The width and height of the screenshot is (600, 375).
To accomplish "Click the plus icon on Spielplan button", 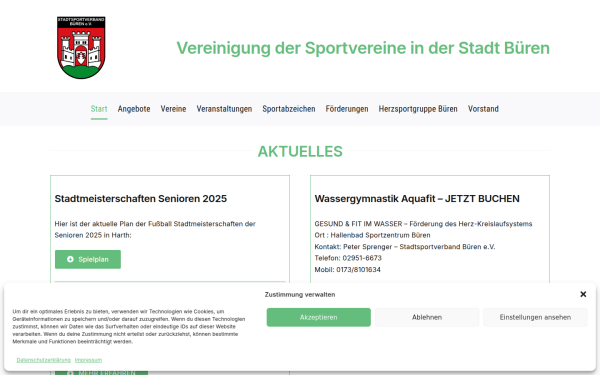I will point(70,259).
